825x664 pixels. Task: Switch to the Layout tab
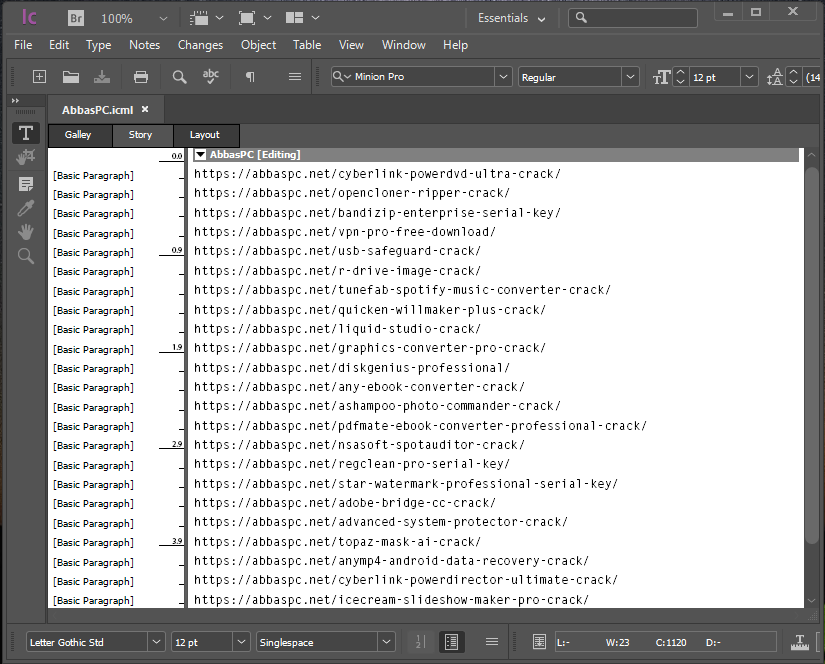205,135
